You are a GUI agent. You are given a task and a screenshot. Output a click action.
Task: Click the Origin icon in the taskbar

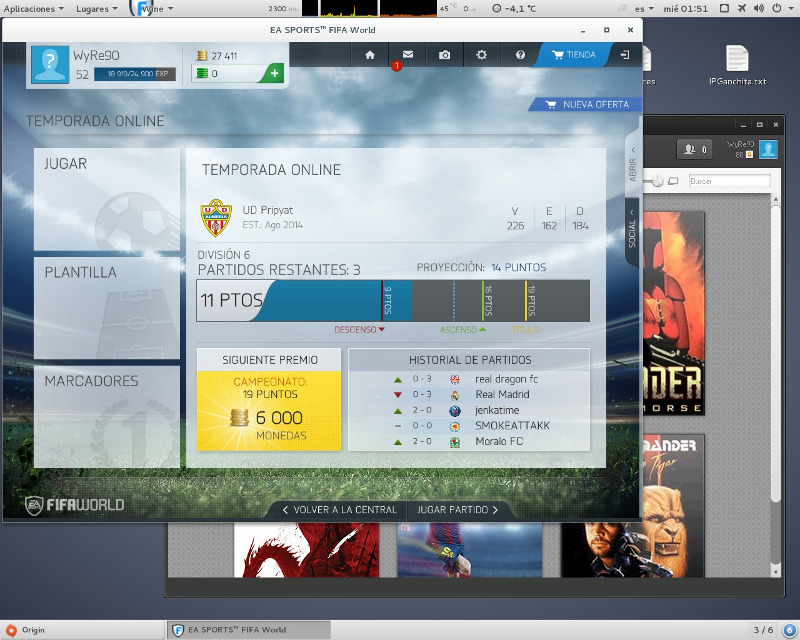pyautogui.click(x=11, y=630)
